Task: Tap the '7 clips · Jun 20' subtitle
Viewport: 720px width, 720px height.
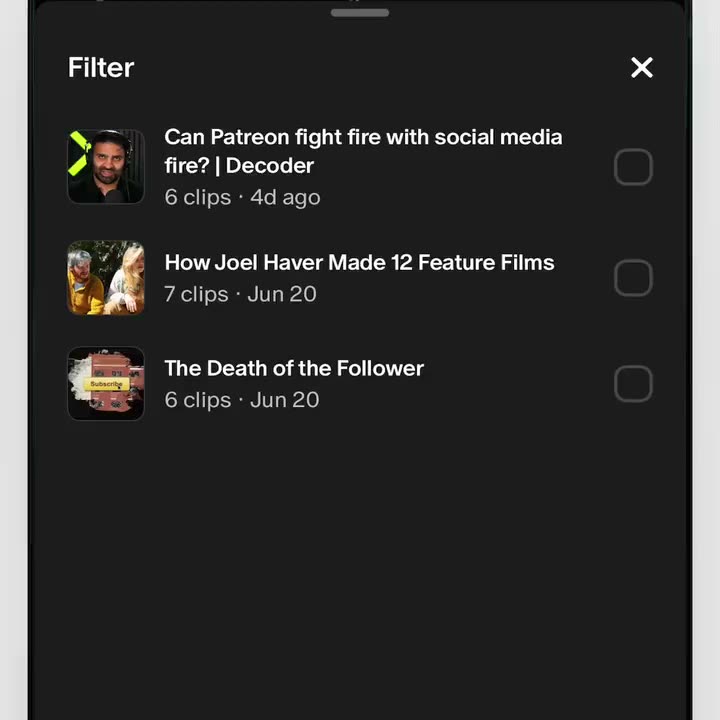Action: (x=240, y=294)
